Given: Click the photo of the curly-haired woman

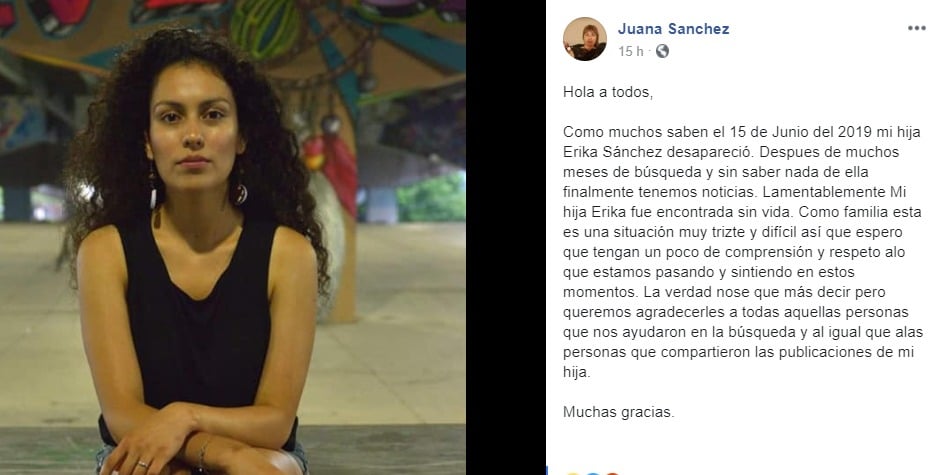Looking at the screenshot, I should click(233, 238).
